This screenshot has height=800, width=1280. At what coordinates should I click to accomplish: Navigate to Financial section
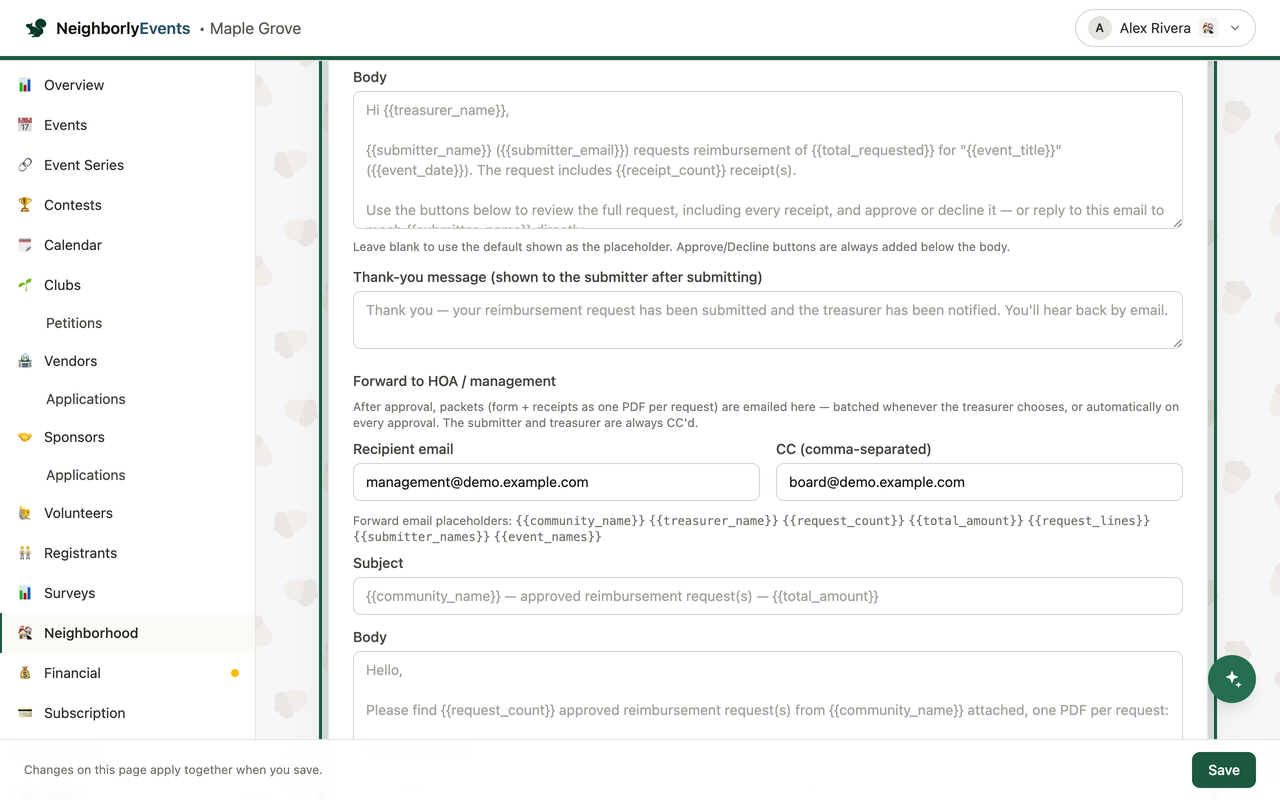click(x=128, y=673)
